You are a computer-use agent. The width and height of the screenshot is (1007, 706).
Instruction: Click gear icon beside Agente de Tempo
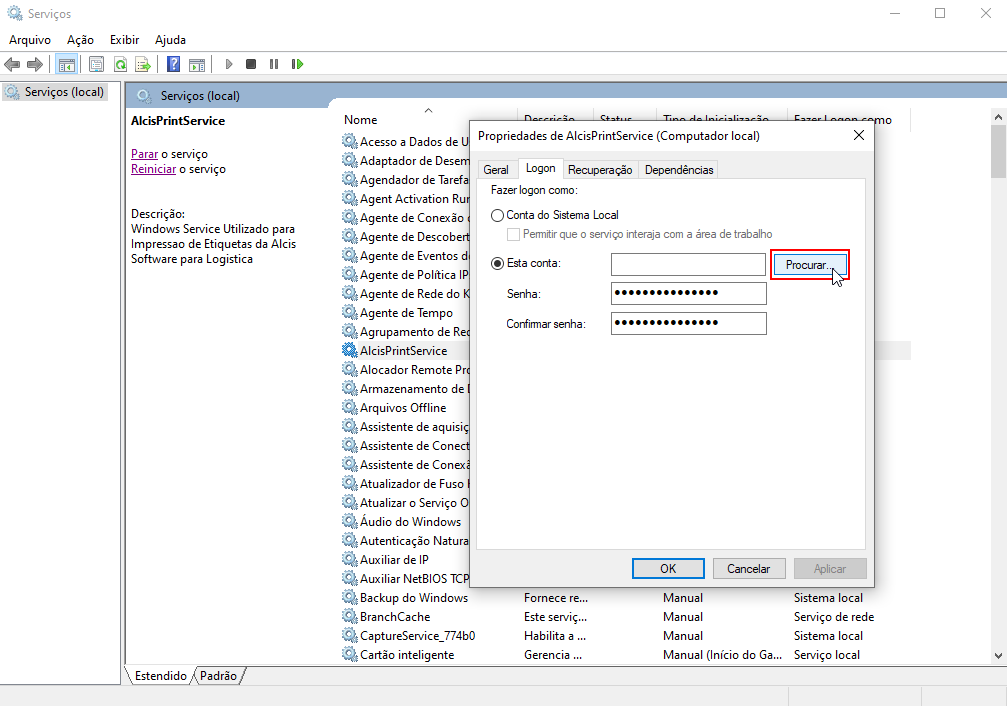coord(349,312)
